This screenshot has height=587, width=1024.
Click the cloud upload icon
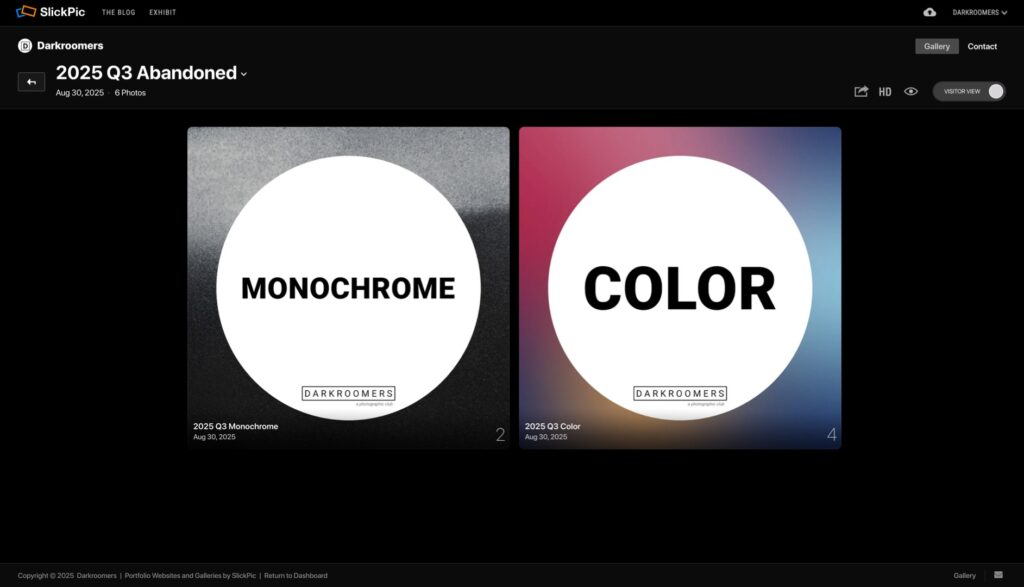[x=929, y=12]
